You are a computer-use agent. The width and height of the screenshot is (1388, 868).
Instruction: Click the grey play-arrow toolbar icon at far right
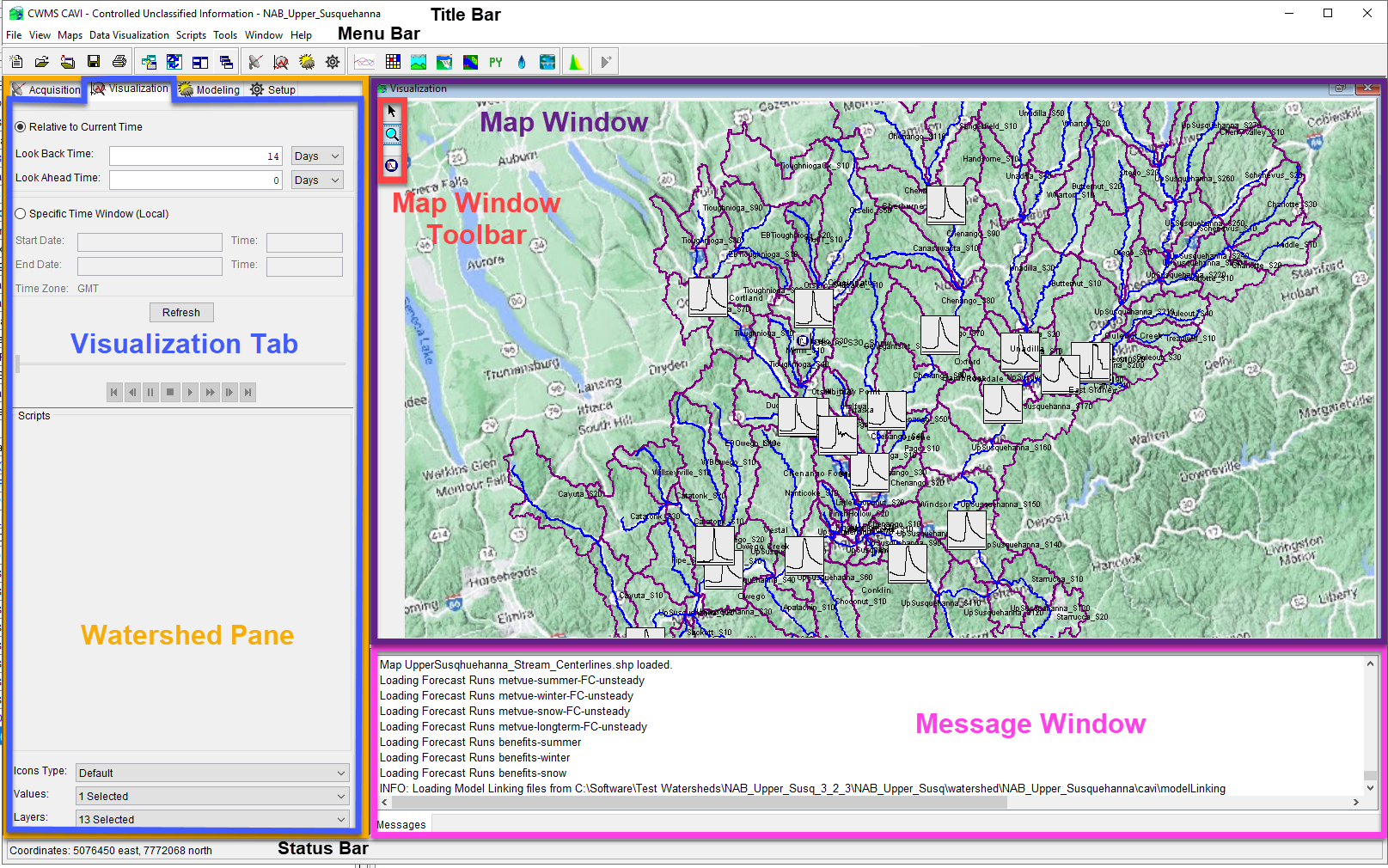click(606, 62)
